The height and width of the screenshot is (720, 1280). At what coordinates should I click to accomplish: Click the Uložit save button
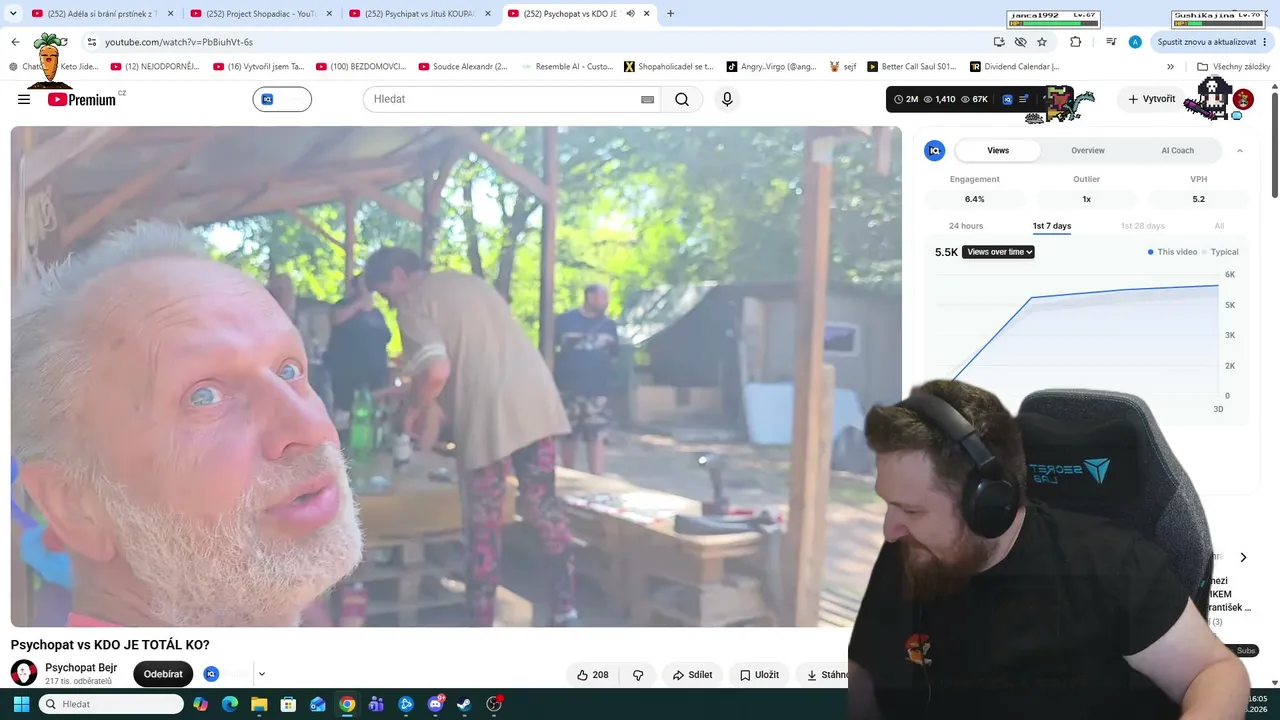tap(759, 675)
